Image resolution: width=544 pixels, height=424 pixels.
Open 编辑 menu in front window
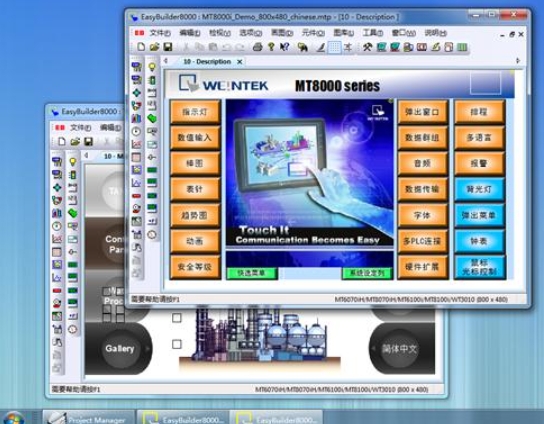pos(190,33)
